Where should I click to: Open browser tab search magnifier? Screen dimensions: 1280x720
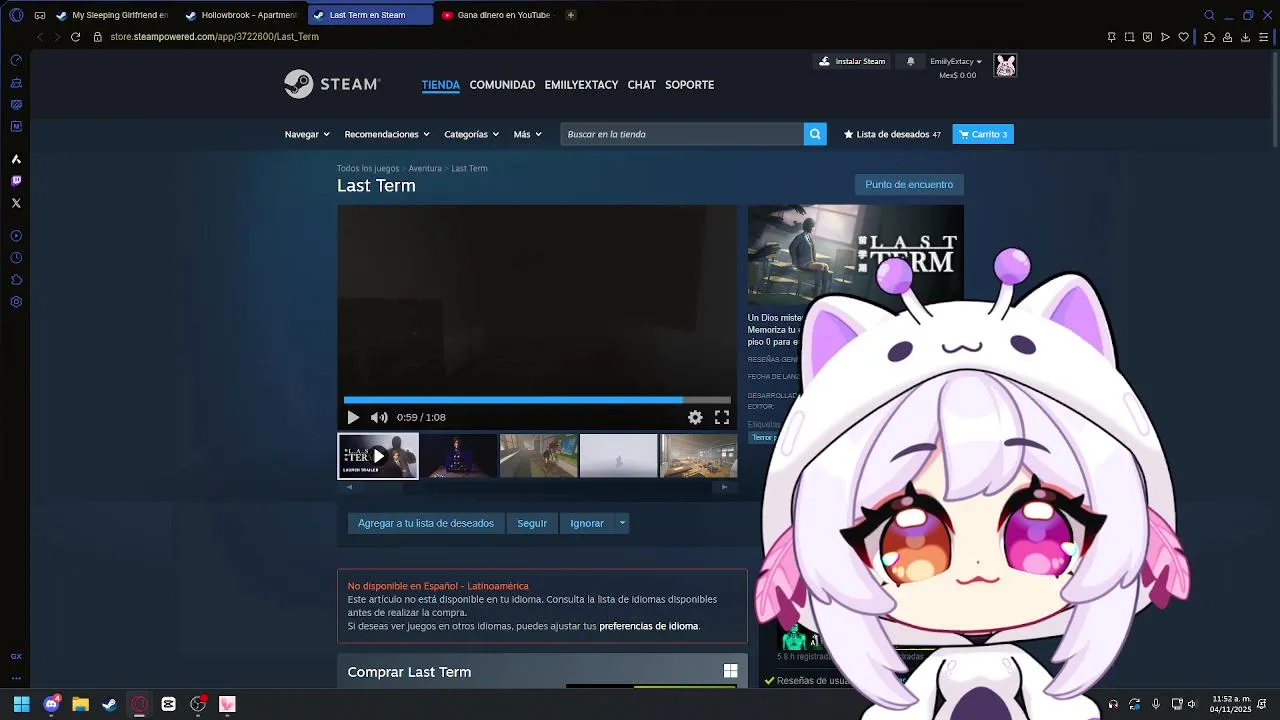coord(1209,15)
